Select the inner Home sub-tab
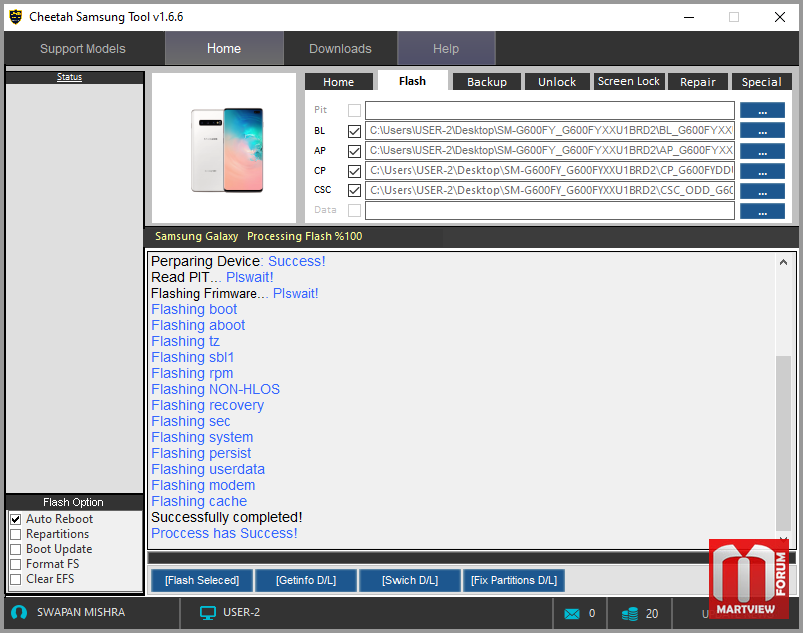Viewport: 803px width, 633px height. (339, 82)
